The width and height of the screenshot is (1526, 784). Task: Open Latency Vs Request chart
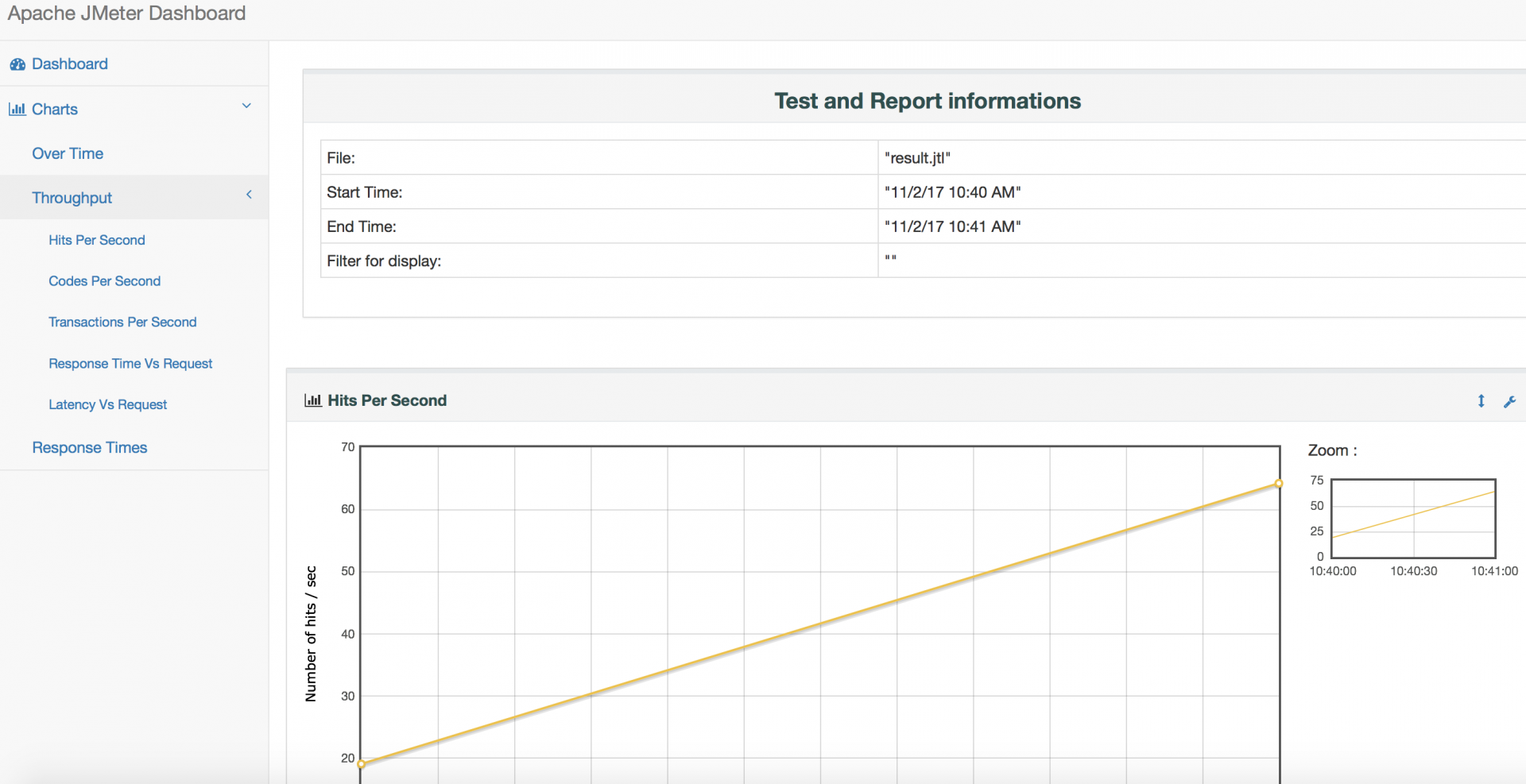coord(107,404)
